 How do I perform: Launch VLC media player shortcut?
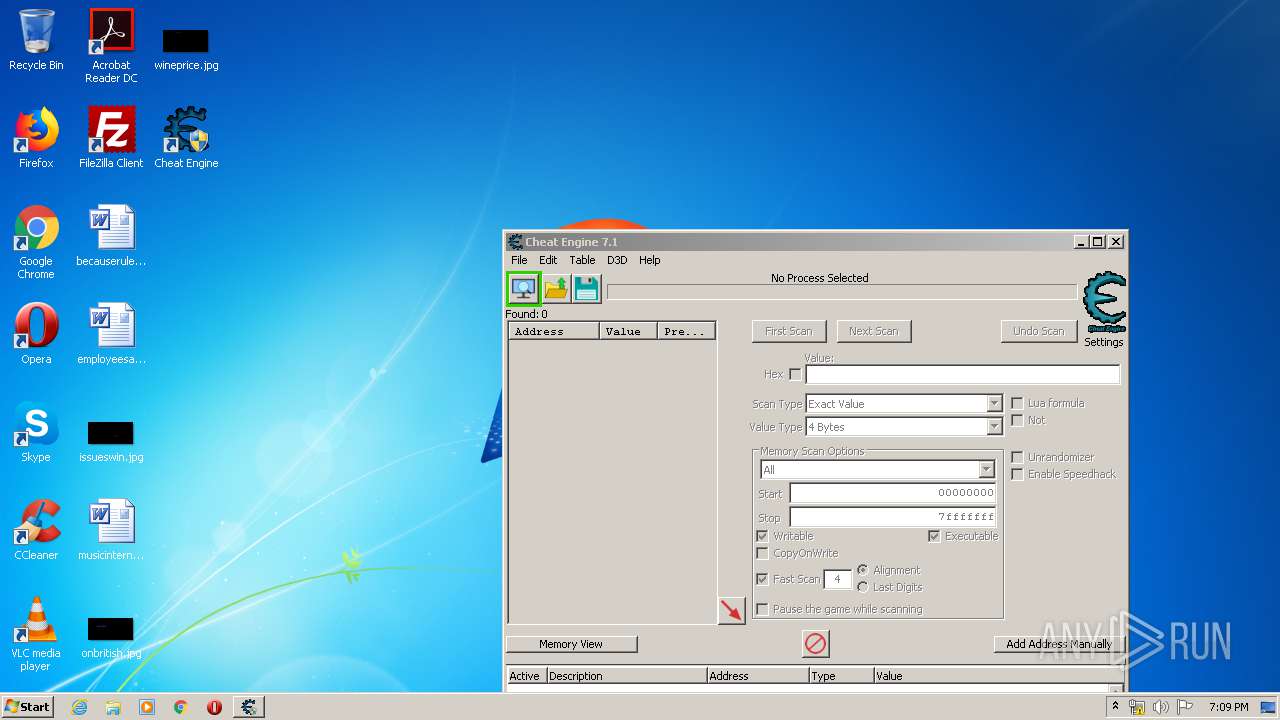point(36,634)
